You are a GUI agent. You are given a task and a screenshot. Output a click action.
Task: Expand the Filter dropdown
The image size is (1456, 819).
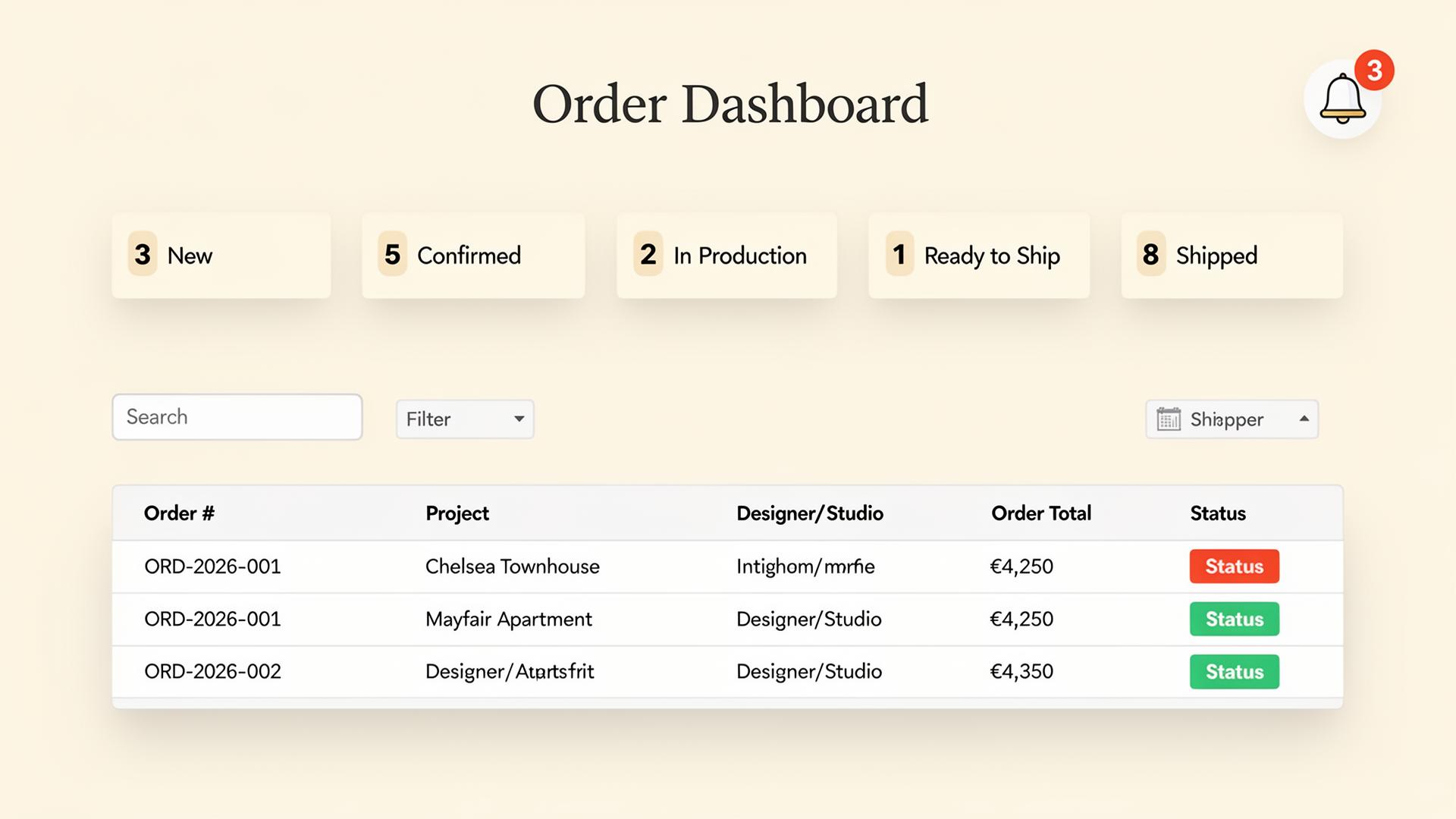(x=465, y=419)
